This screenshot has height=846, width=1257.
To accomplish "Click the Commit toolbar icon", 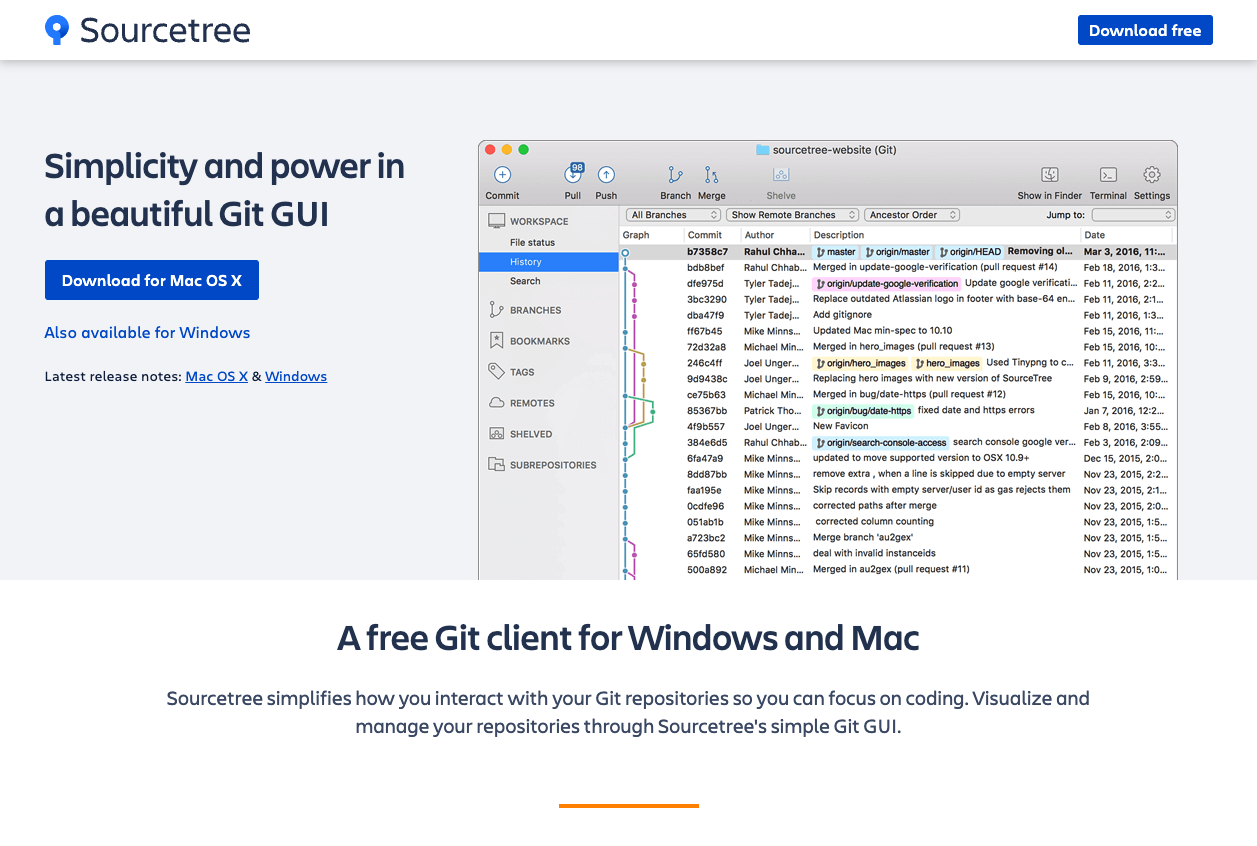I will point(502,175).
